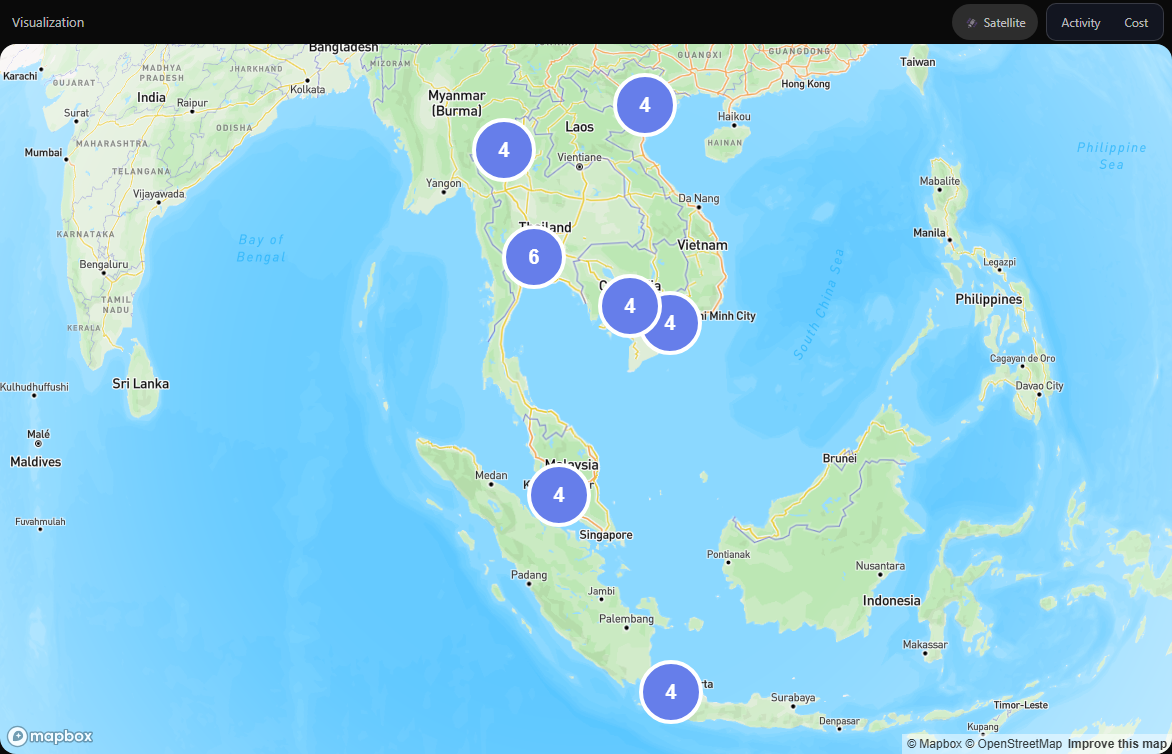Click the Mapbox logo

coord(50,736)
